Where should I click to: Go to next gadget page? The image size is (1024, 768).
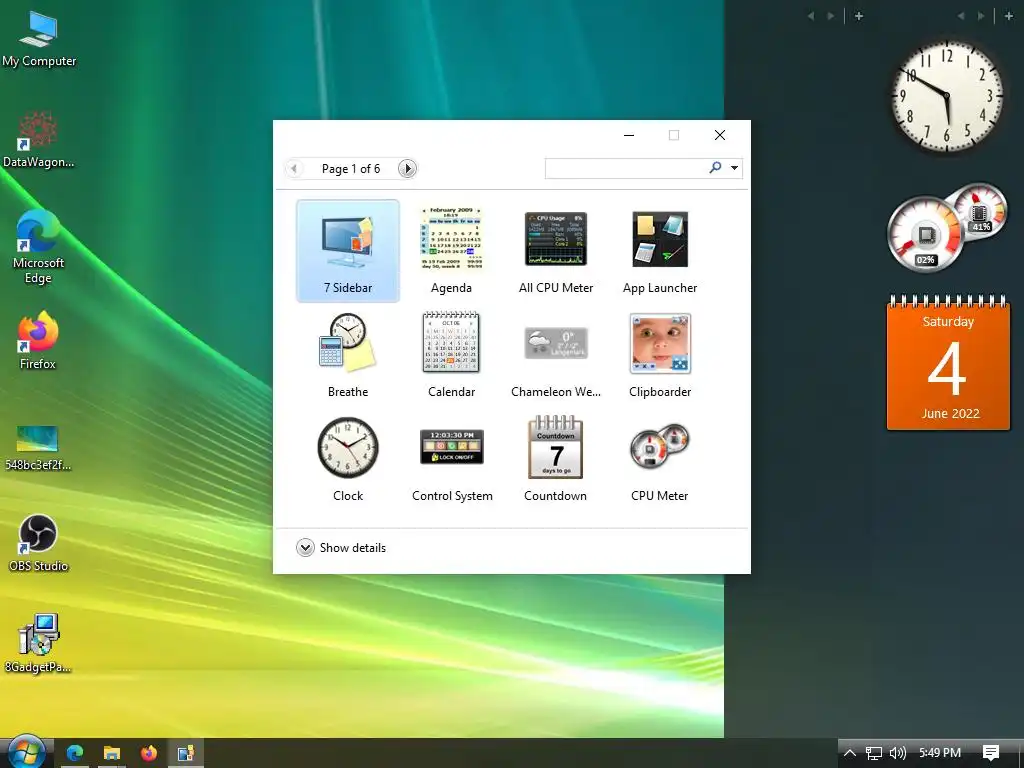click(x=408, y=168)
